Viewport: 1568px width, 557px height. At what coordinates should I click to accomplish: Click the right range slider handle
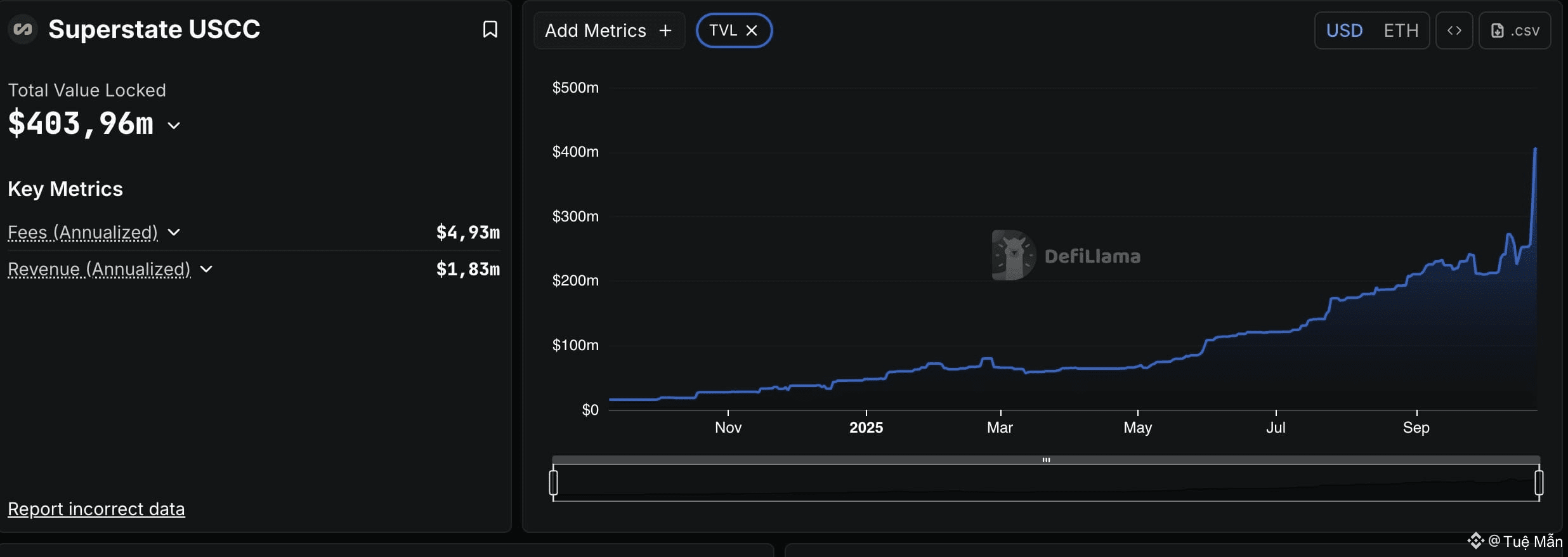[1538, 482]
